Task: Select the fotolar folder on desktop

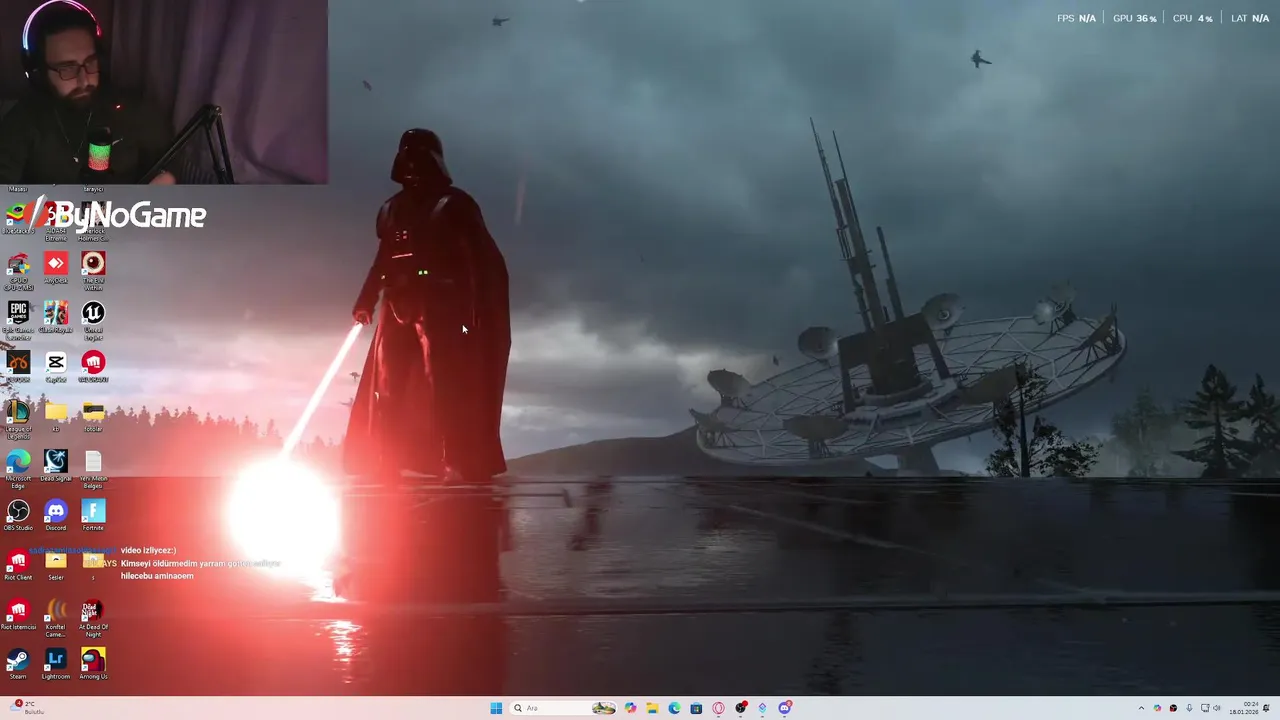Action: tap(93, 416)
